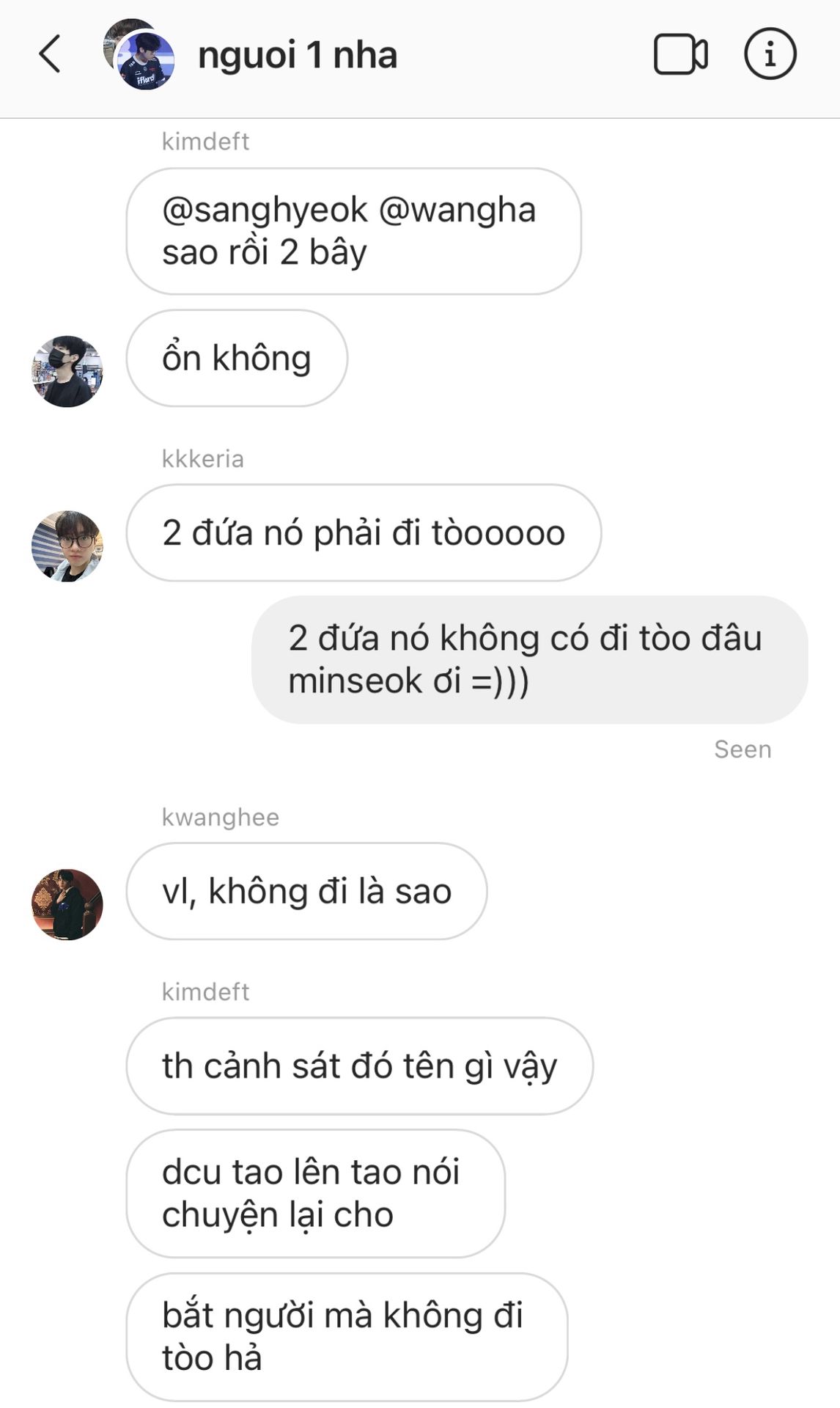Tap the 'dcu tao lên tao nói chuyện' bubble

click(x=315, y=1193)
